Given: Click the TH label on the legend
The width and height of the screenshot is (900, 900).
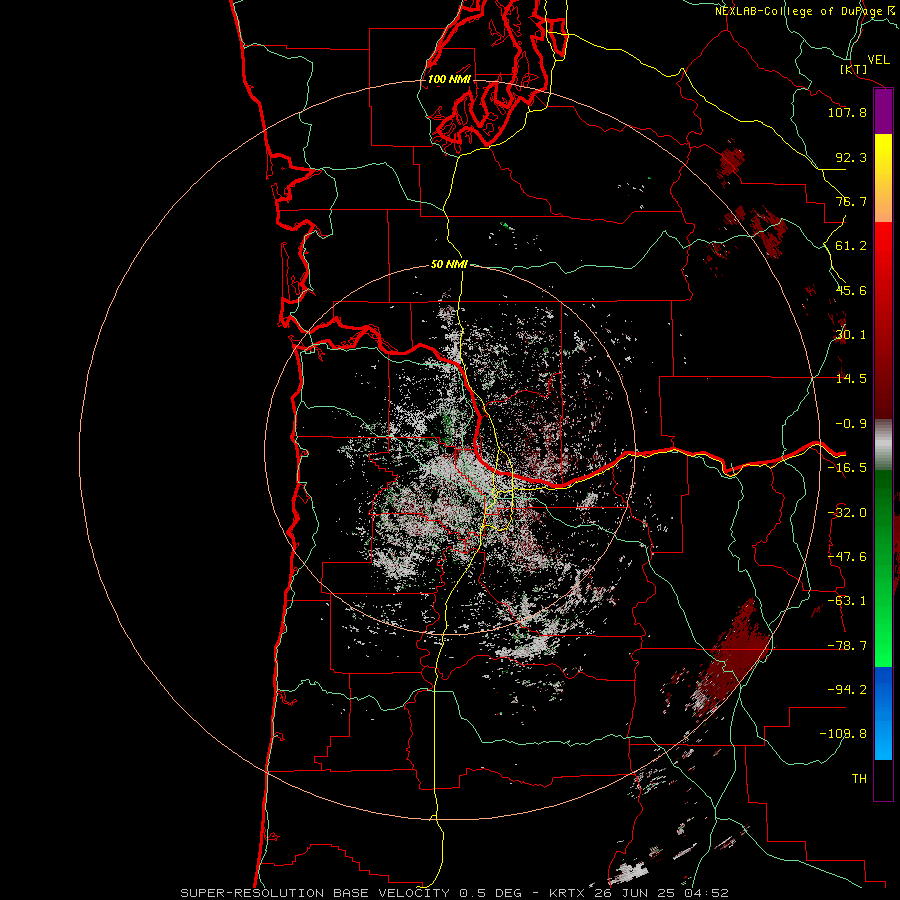Looking at the screenshot, I should (x=859, y=779).
